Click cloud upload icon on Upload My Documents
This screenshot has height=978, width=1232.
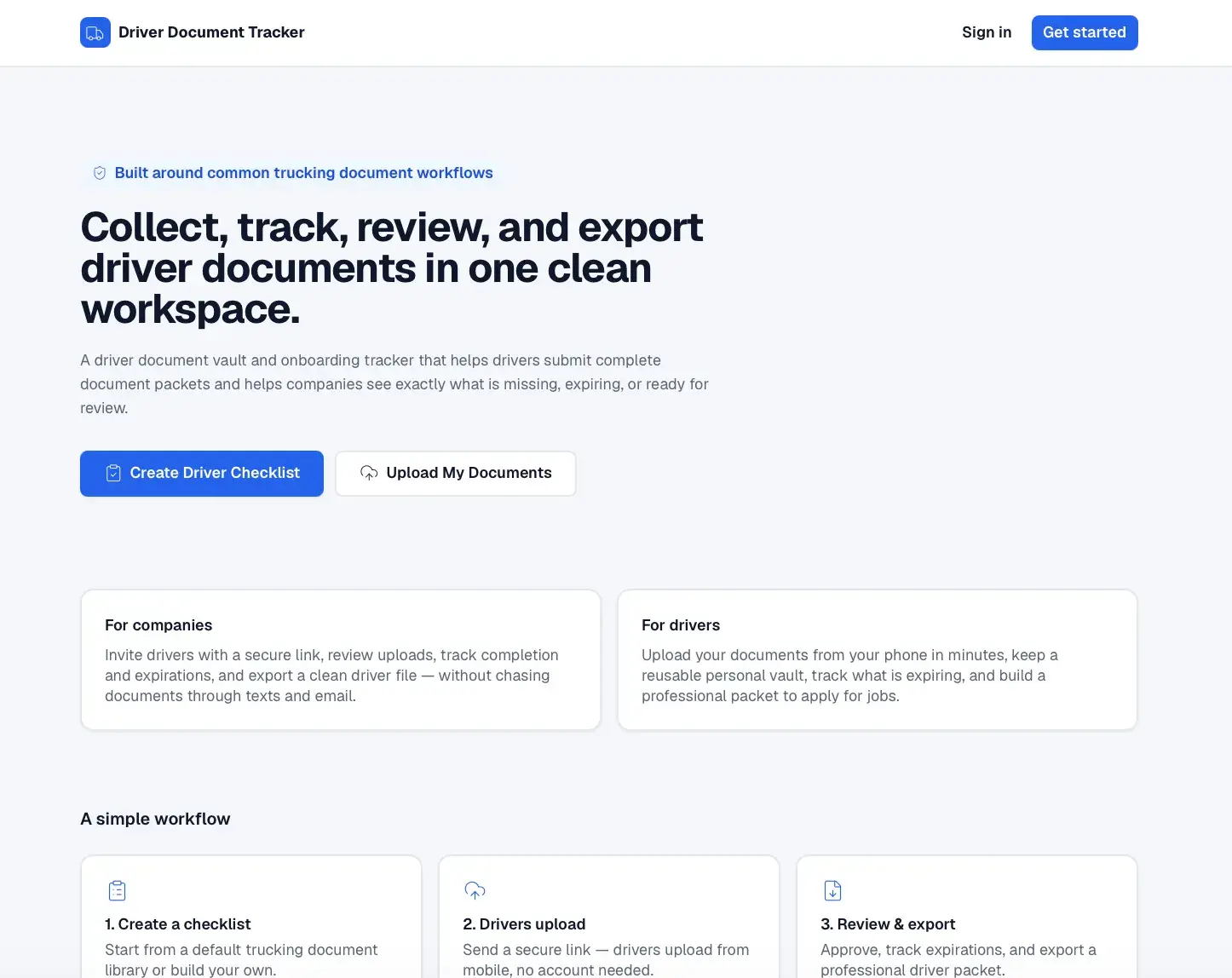click(x=369, y=473)
